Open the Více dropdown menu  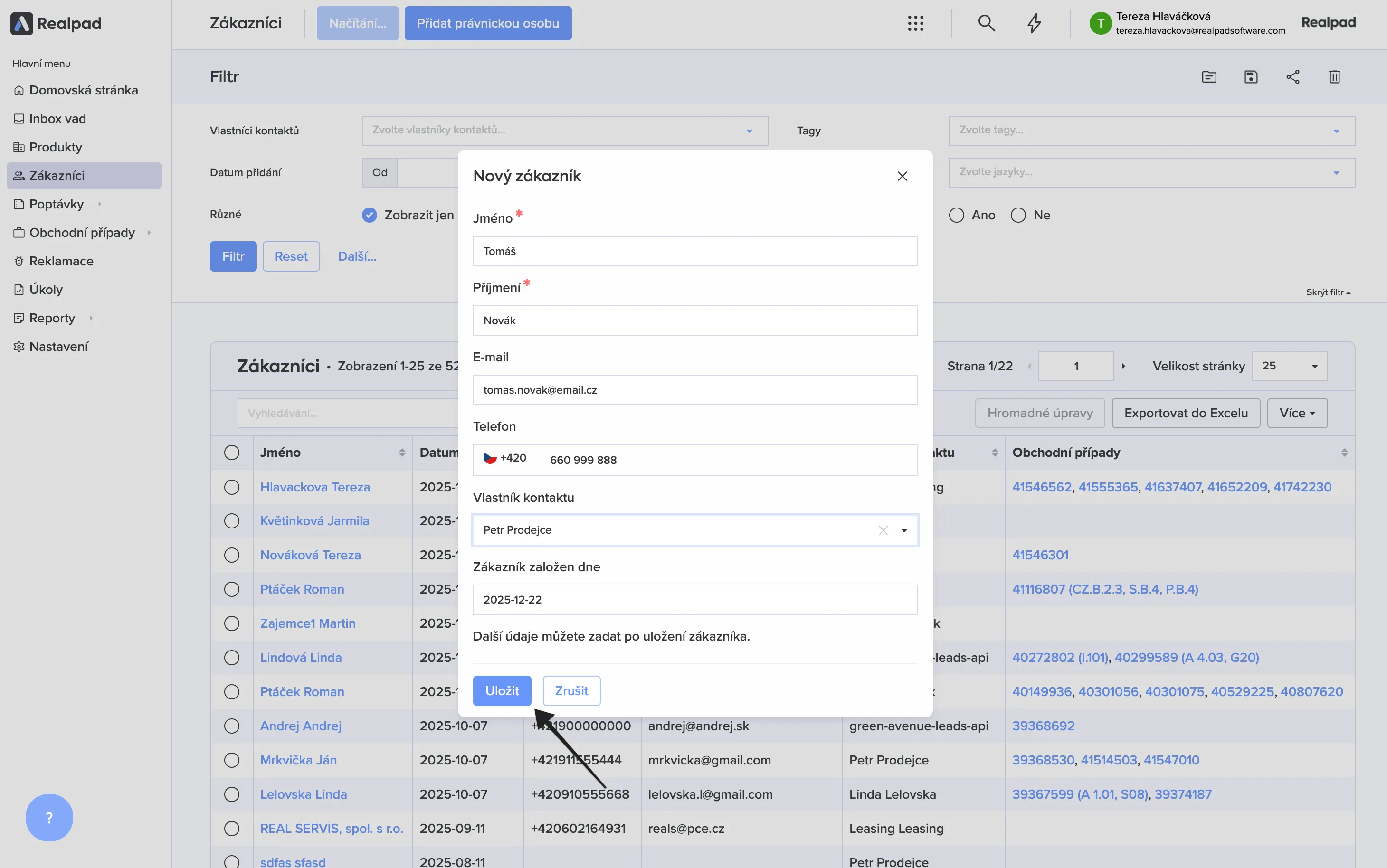coord(1297,413)
